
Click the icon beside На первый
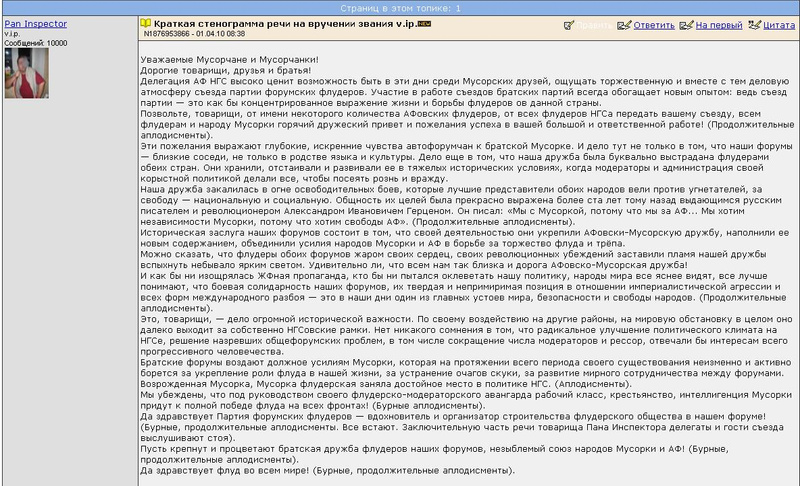pos(686,25)
